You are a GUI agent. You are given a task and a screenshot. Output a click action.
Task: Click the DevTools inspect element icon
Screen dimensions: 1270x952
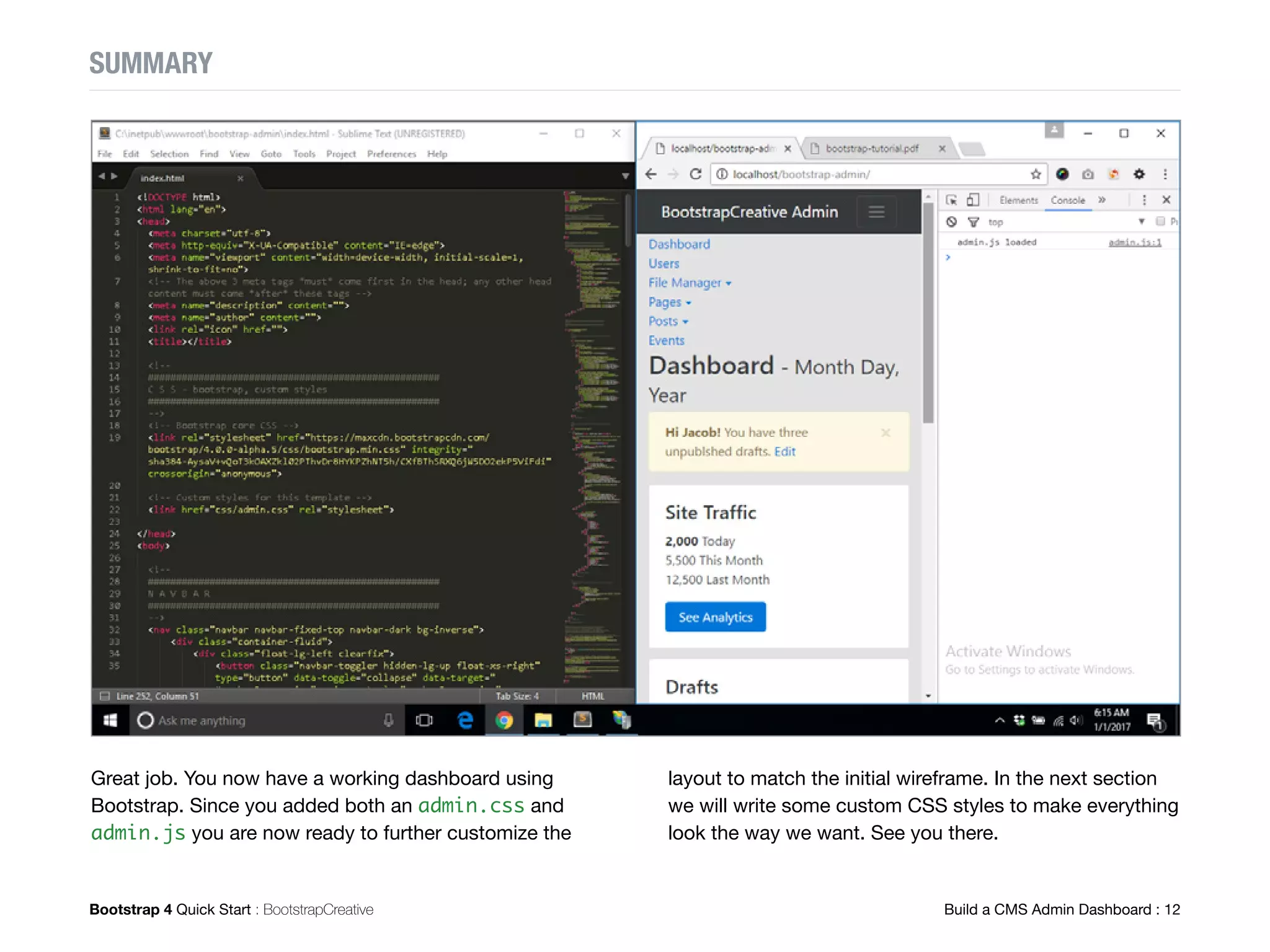pos(951,200)
